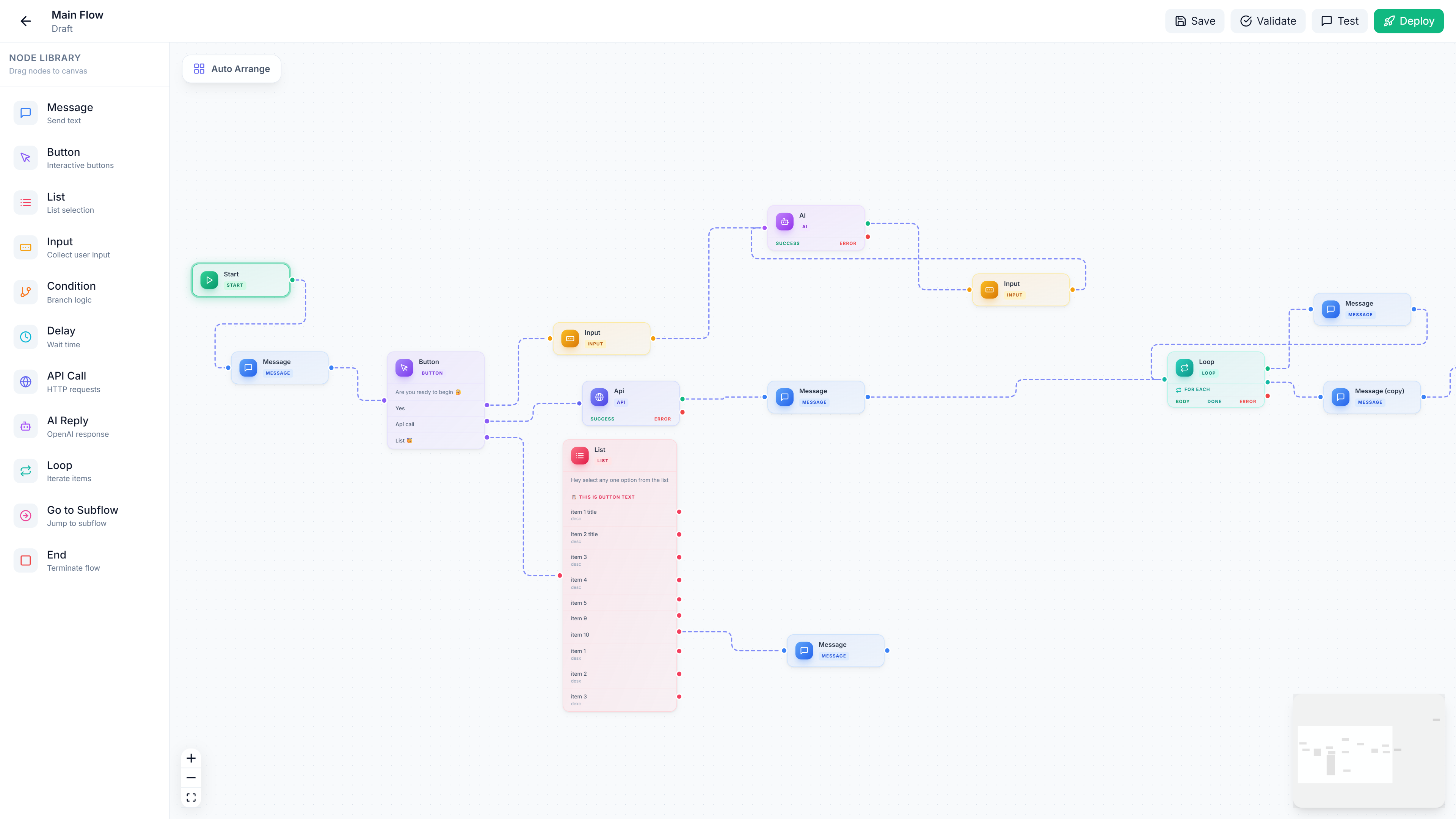Select the Loop iterate items icon
The width and height of the screenshot is (1456, 819).
click(25, 470)
